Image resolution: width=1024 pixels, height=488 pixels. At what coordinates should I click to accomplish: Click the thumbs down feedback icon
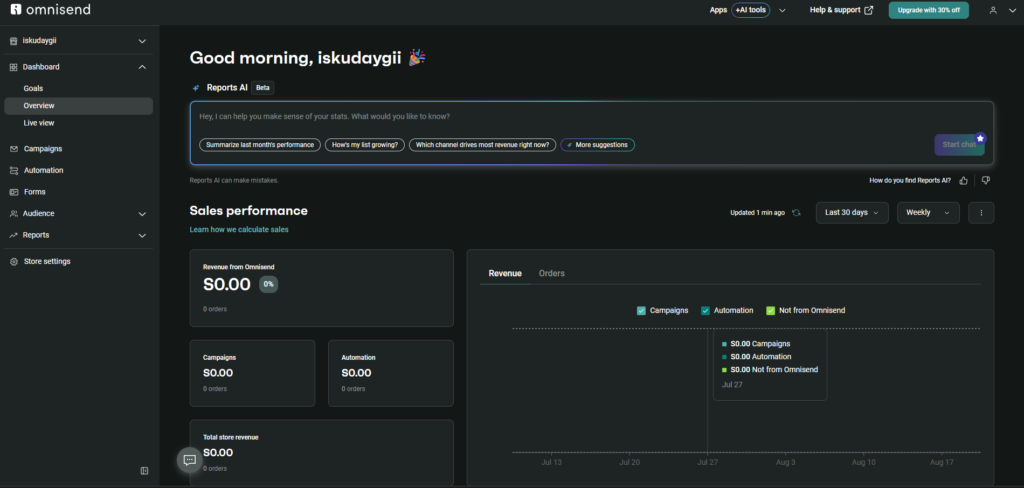click(985, 180)
